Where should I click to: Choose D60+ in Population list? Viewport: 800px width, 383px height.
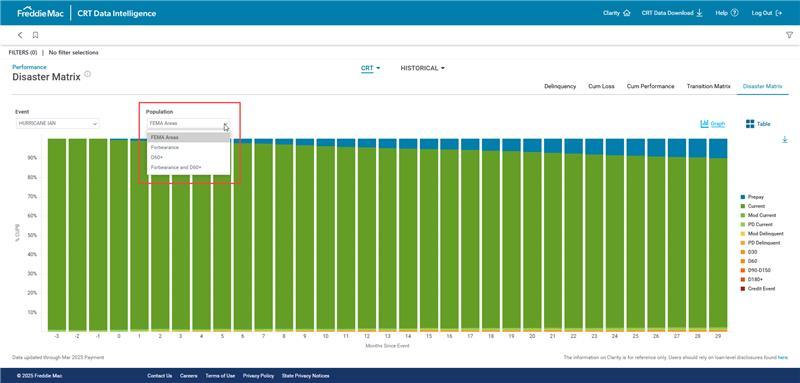point(188,157)
